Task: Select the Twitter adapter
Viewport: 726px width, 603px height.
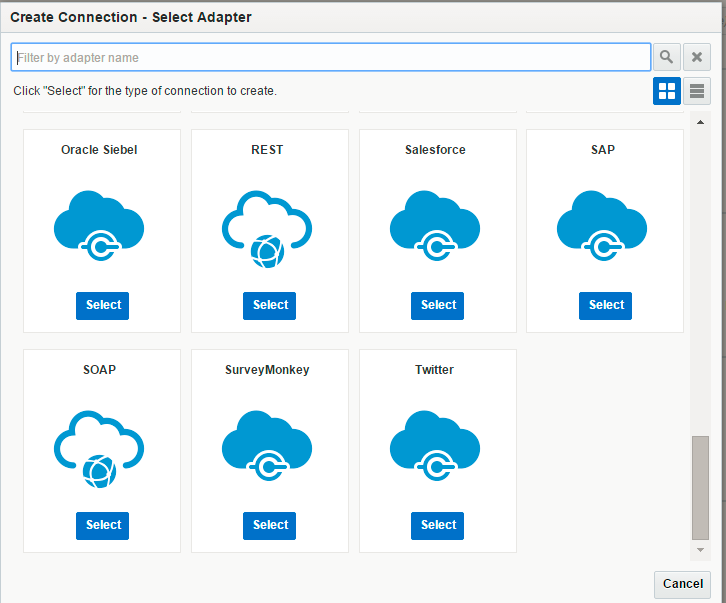Action: 438,526
